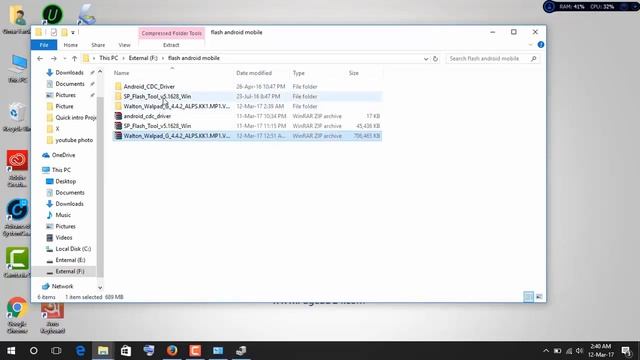
Task: Open Desktop under This PC
Action: [65, 181]
